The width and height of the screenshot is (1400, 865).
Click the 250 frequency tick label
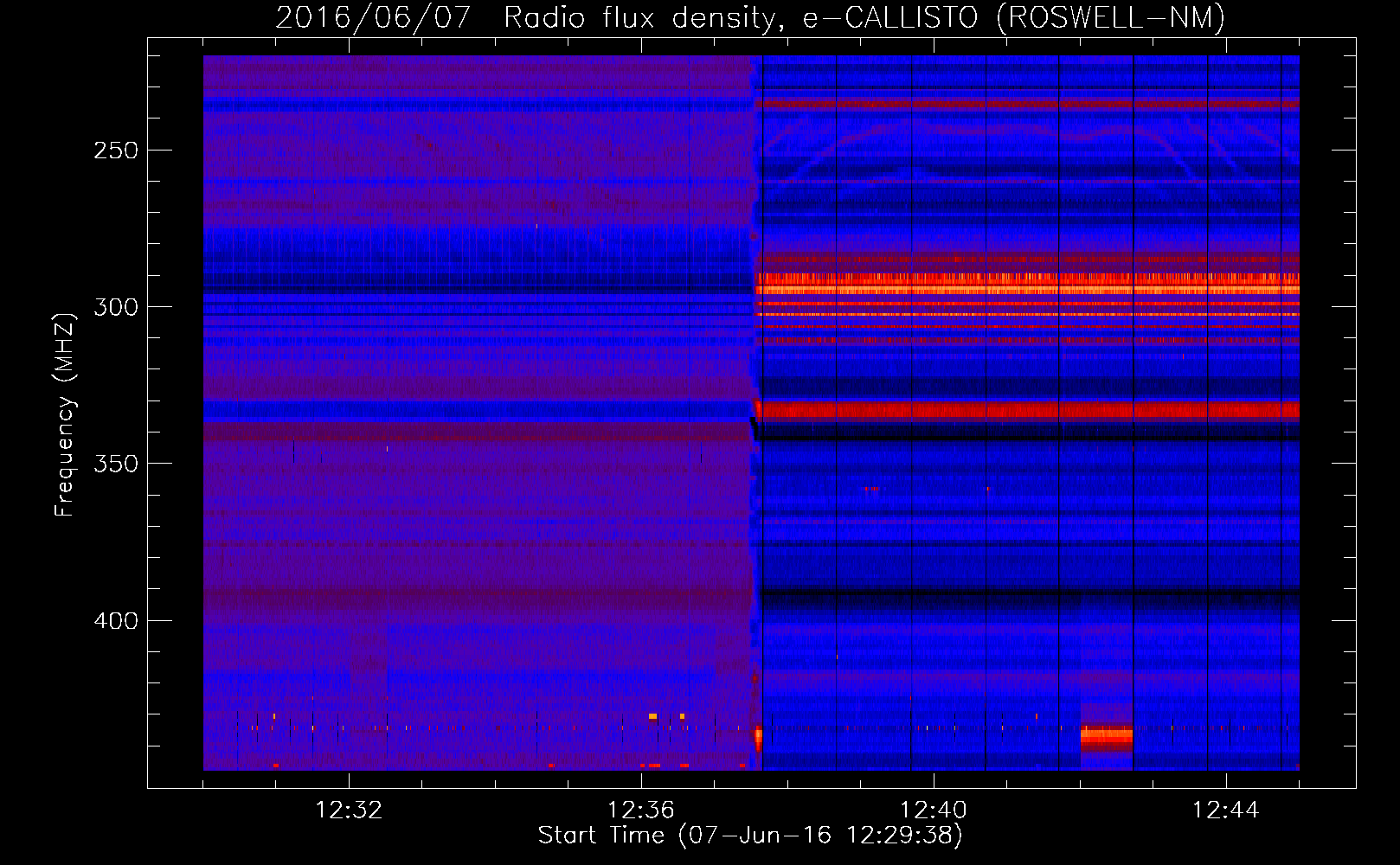coord(116,151)
